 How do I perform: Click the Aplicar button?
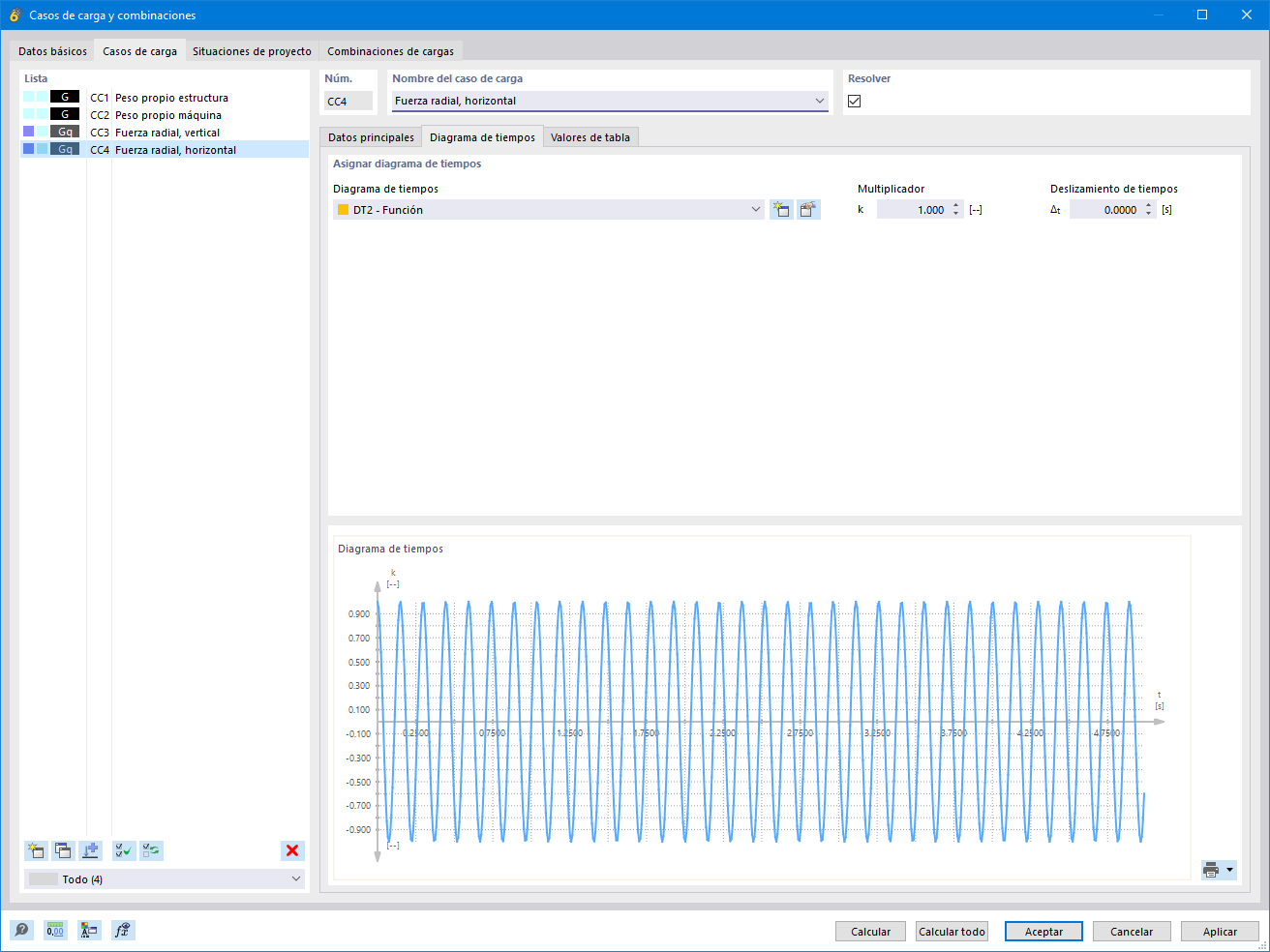(x=1220, y=932)
